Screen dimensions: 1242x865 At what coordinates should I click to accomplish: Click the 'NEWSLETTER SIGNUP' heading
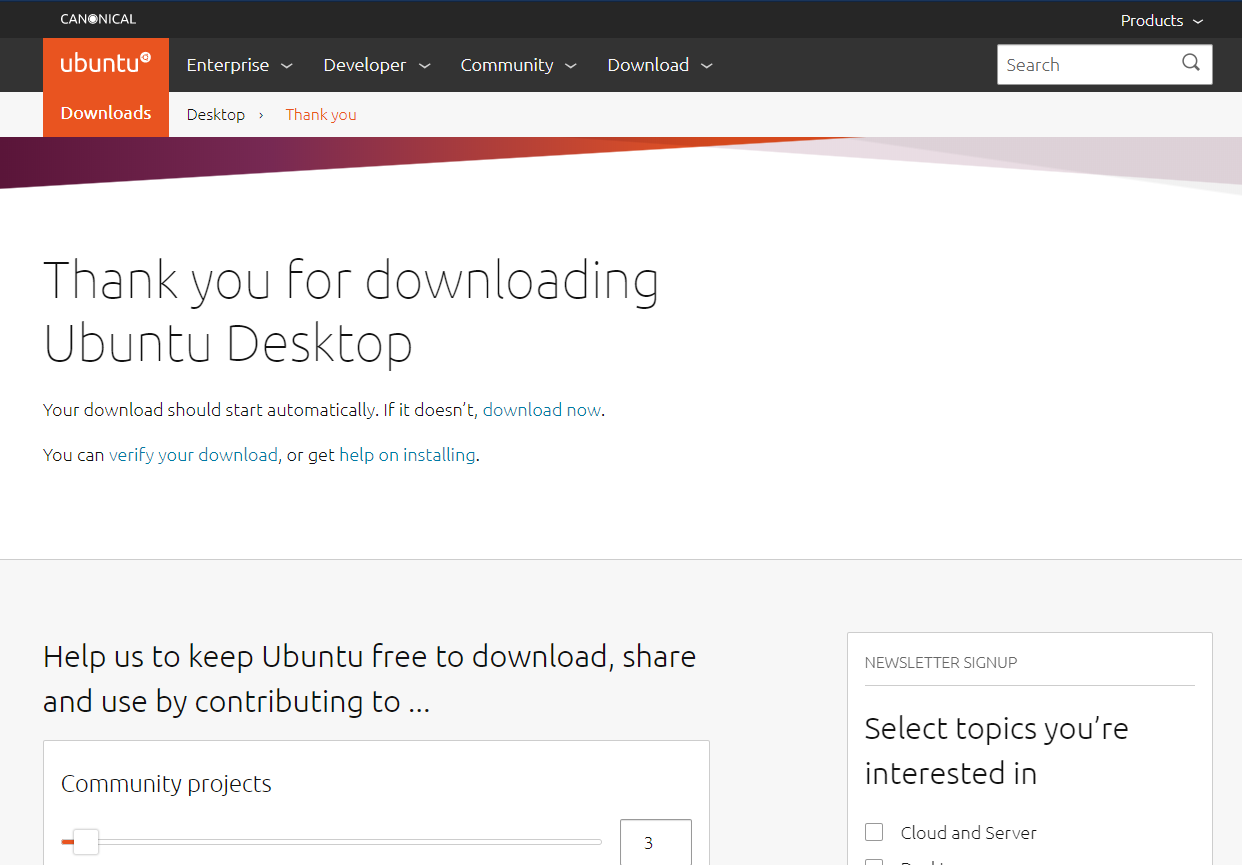pyautogui.click(x=941, y=662)
